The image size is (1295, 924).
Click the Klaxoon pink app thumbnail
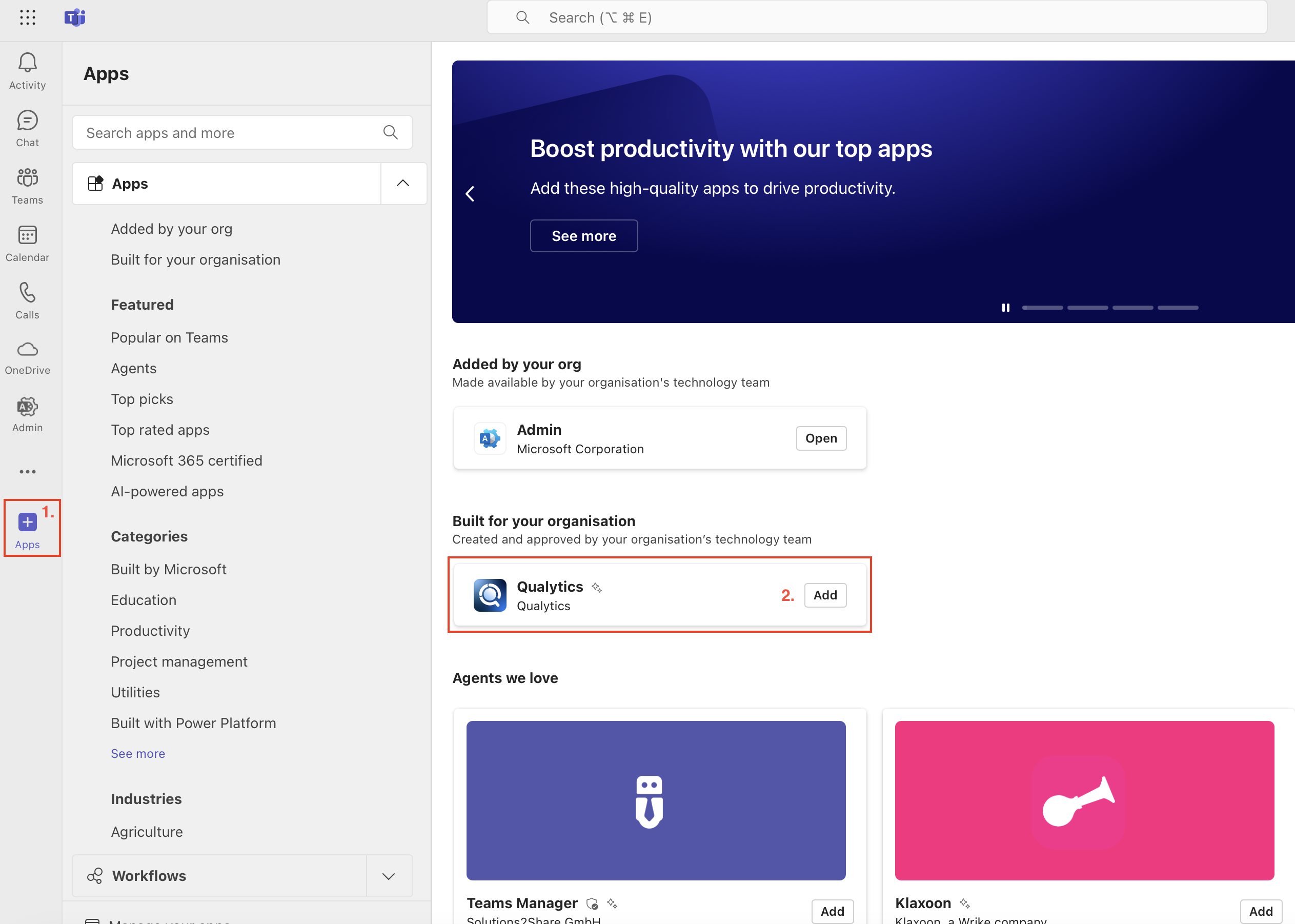pos(1084,800)
